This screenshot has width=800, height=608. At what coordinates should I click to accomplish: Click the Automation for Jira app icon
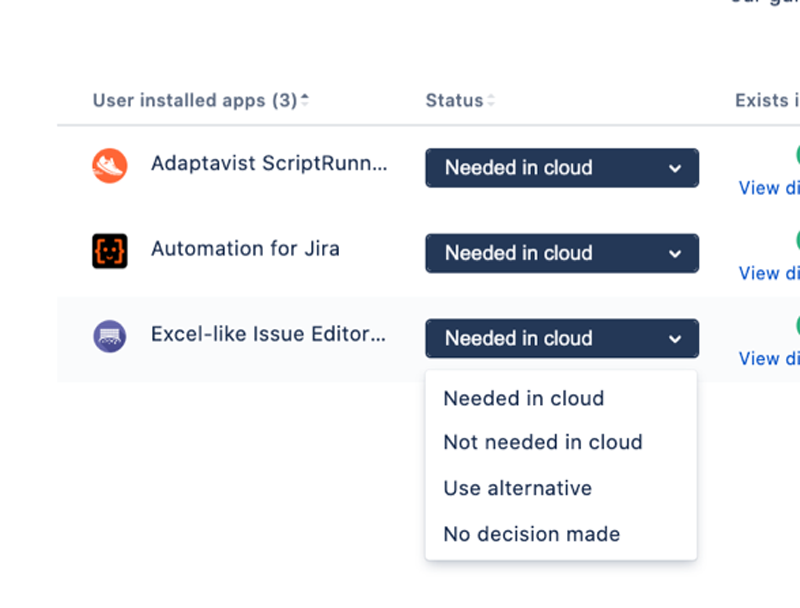click(x=110, y=251)
